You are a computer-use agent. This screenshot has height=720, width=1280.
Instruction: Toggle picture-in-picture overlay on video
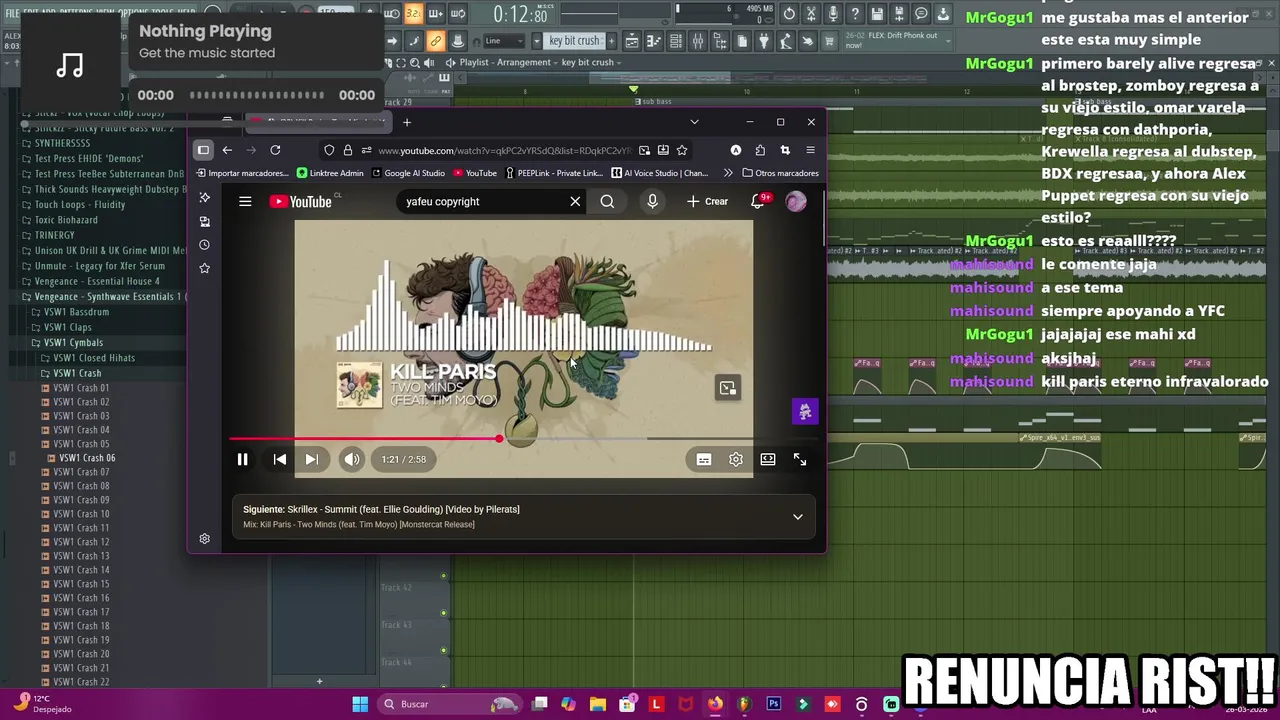(x=728, y=388)
